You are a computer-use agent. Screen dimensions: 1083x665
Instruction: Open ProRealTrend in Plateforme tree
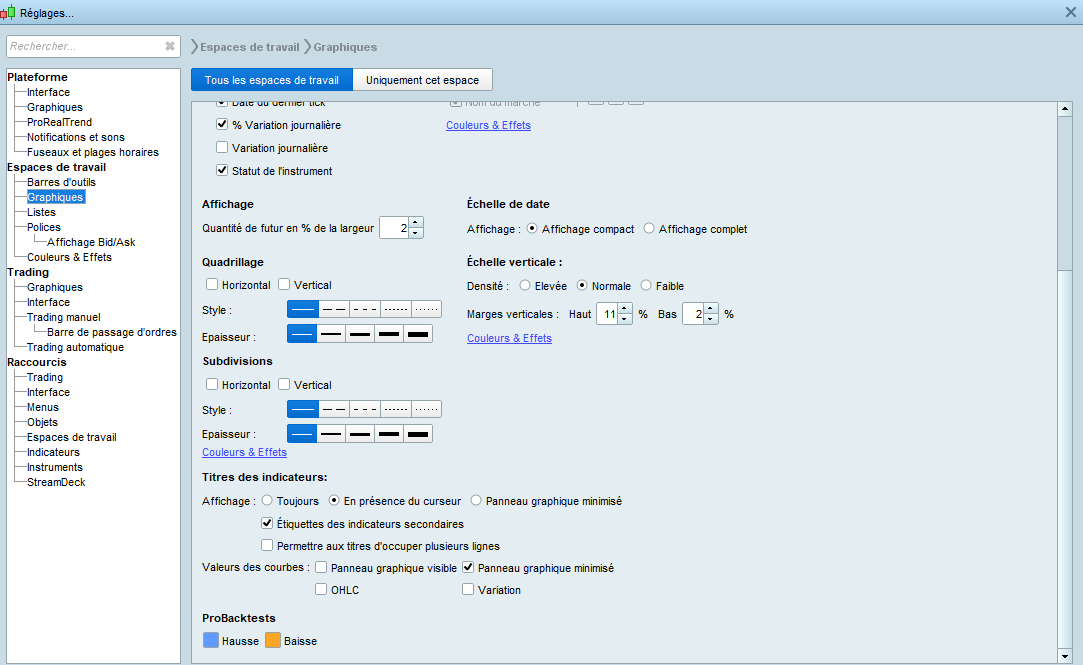click(59, 122)
